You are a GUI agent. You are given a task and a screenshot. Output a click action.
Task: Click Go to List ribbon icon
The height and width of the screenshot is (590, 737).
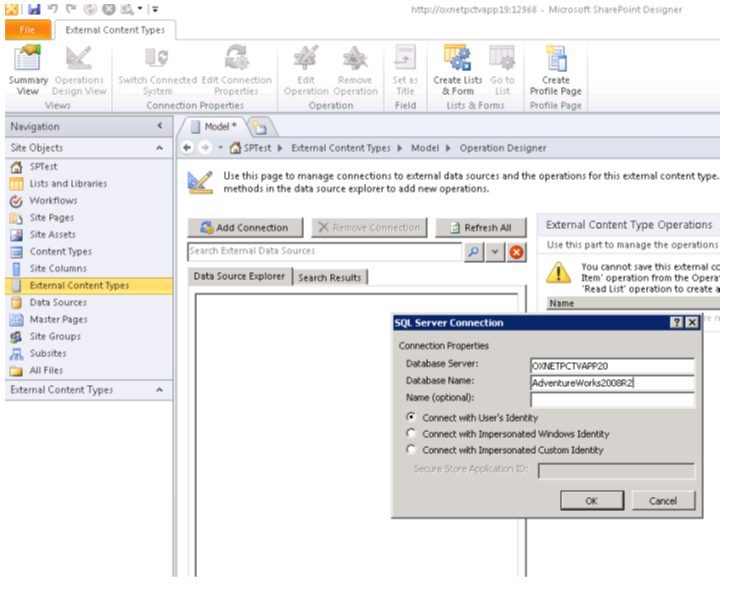[x=502, y=71]
